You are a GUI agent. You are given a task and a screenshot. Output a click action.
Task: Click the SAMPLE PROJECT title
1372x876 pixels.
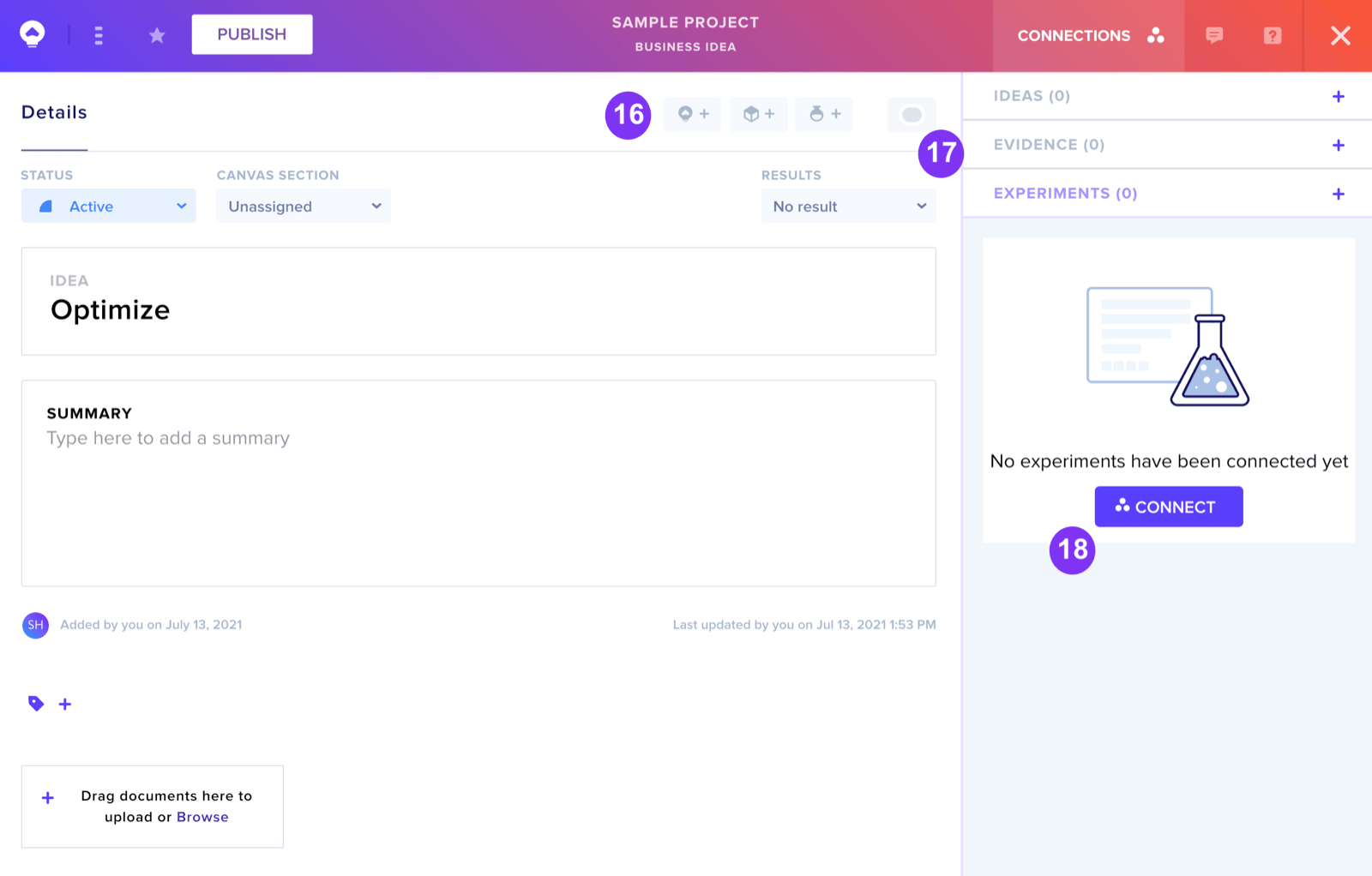(685, 22)
